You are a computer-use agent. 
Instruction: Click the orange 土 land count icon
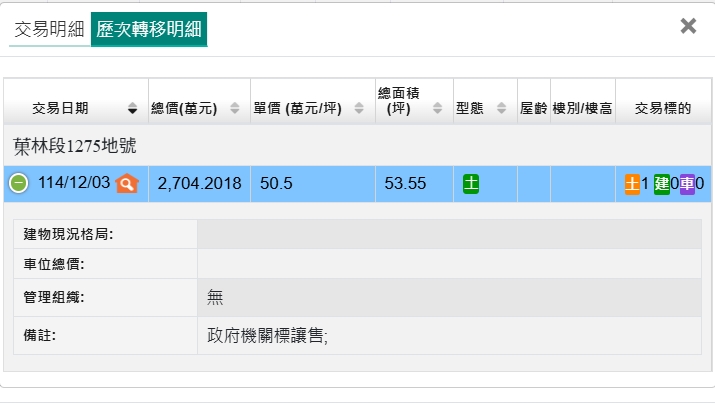click(632, 184)
